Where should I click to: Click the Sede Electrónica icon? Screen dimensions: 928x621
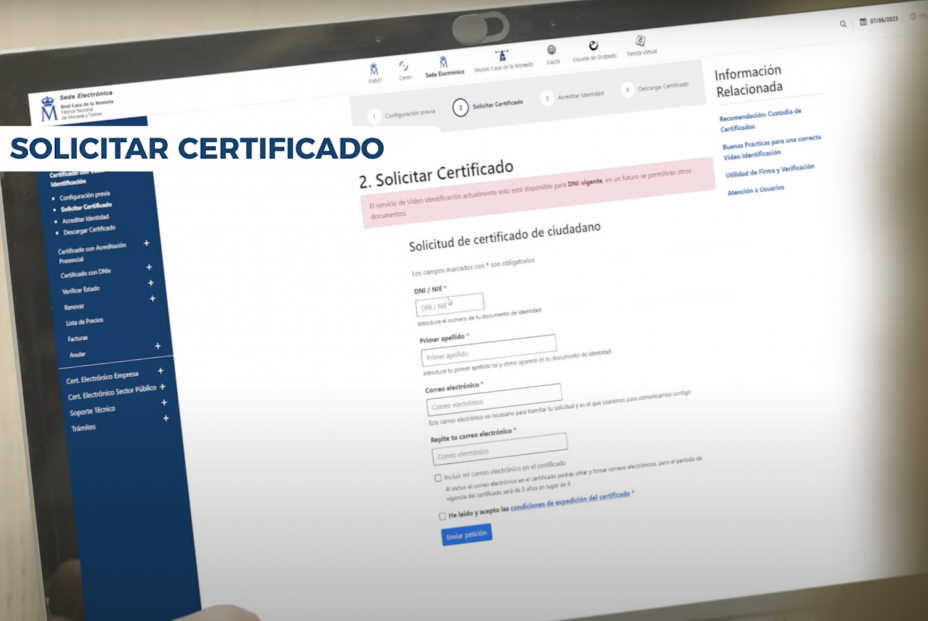[444, 62]
